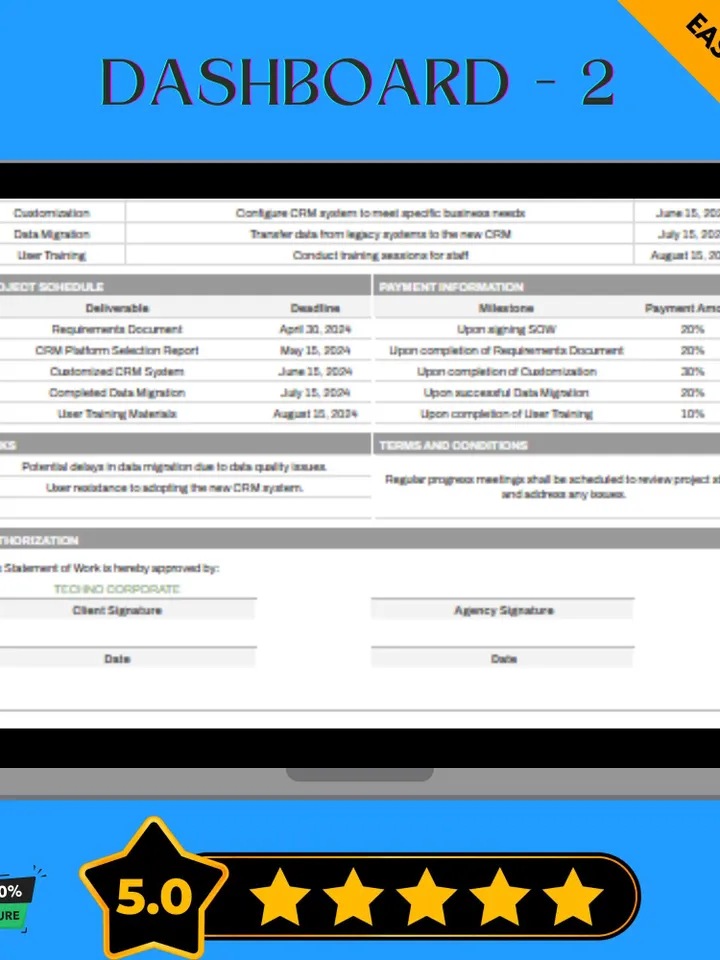This screenshot has height=960, width=720.
Task: Select 'Transfer data from legacy systems' description cell
Action: coord(380,234)
